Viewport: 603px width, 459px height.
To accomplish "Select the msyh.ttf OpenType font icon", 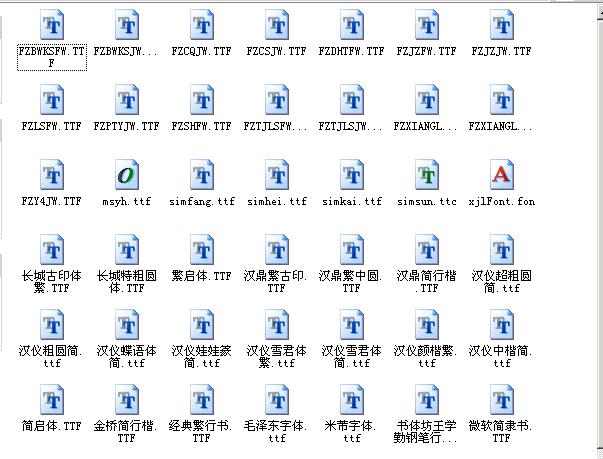I will pos(127,175).
